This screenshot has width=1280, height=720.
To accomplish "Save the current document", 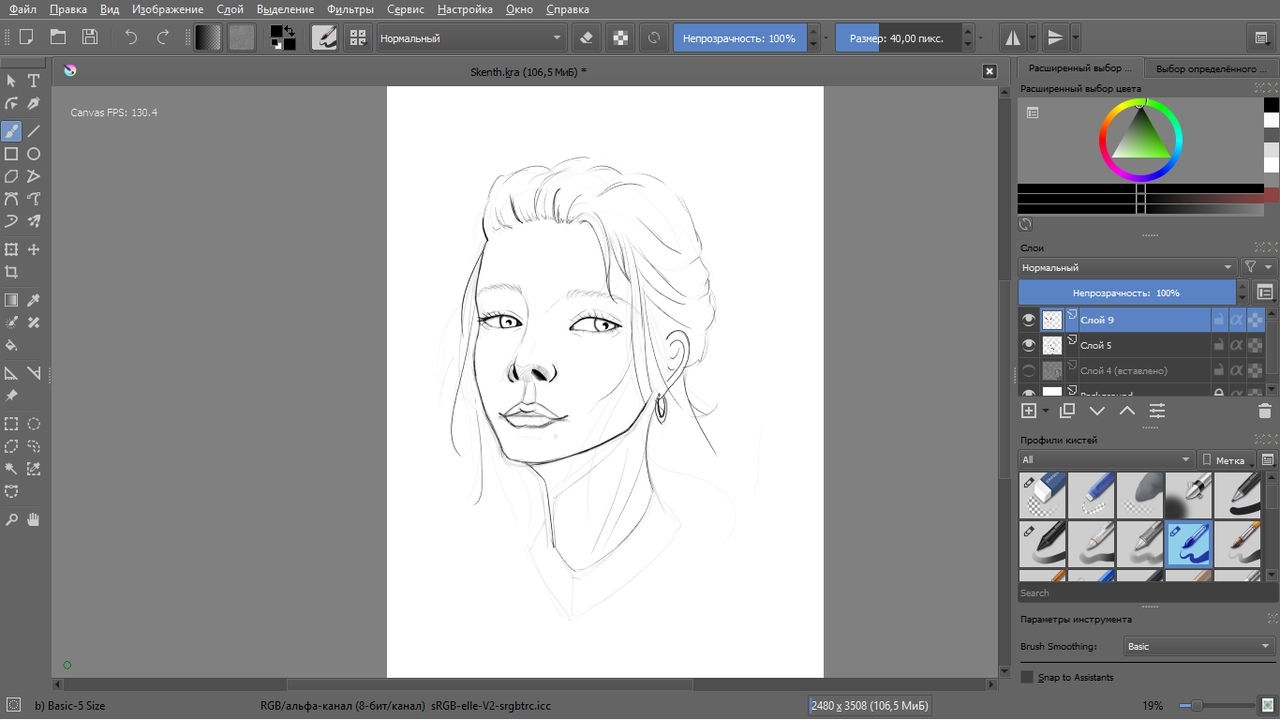I will pos(90,38).
